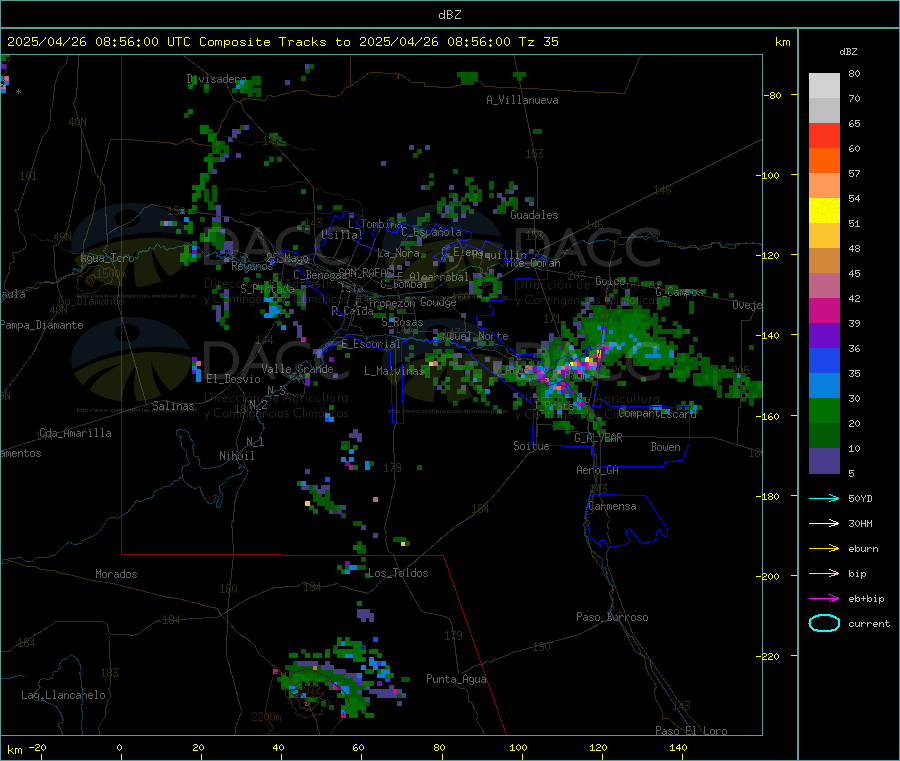Click the dBZ title at top
This screenshot has height=761, width=900.
pyautogui.click(x=449, y=15)
